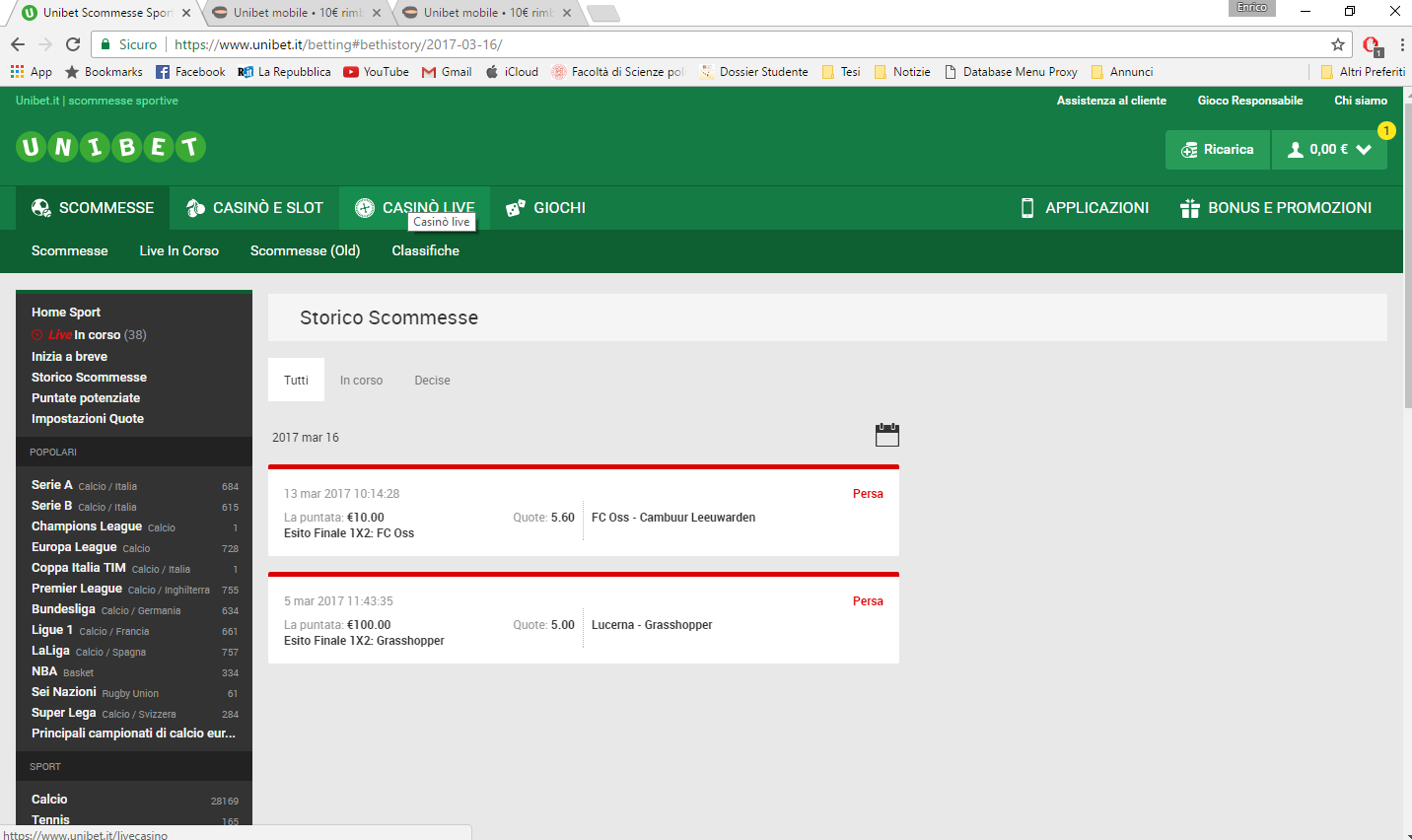Viewport: 1412px width, 840px height.
Task: Click the Unibet logo
Action: [110, 147]
